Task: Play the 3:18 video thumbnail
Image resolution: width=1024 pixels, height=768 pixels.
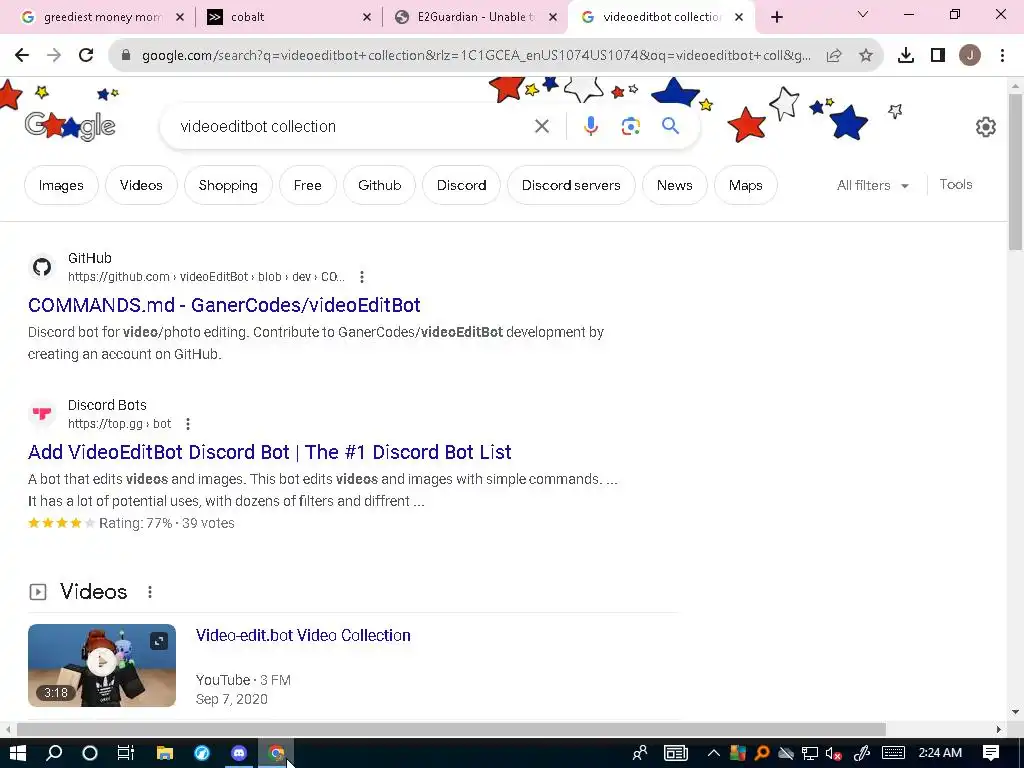Action: pyautogui.click(x=102, y=665)
